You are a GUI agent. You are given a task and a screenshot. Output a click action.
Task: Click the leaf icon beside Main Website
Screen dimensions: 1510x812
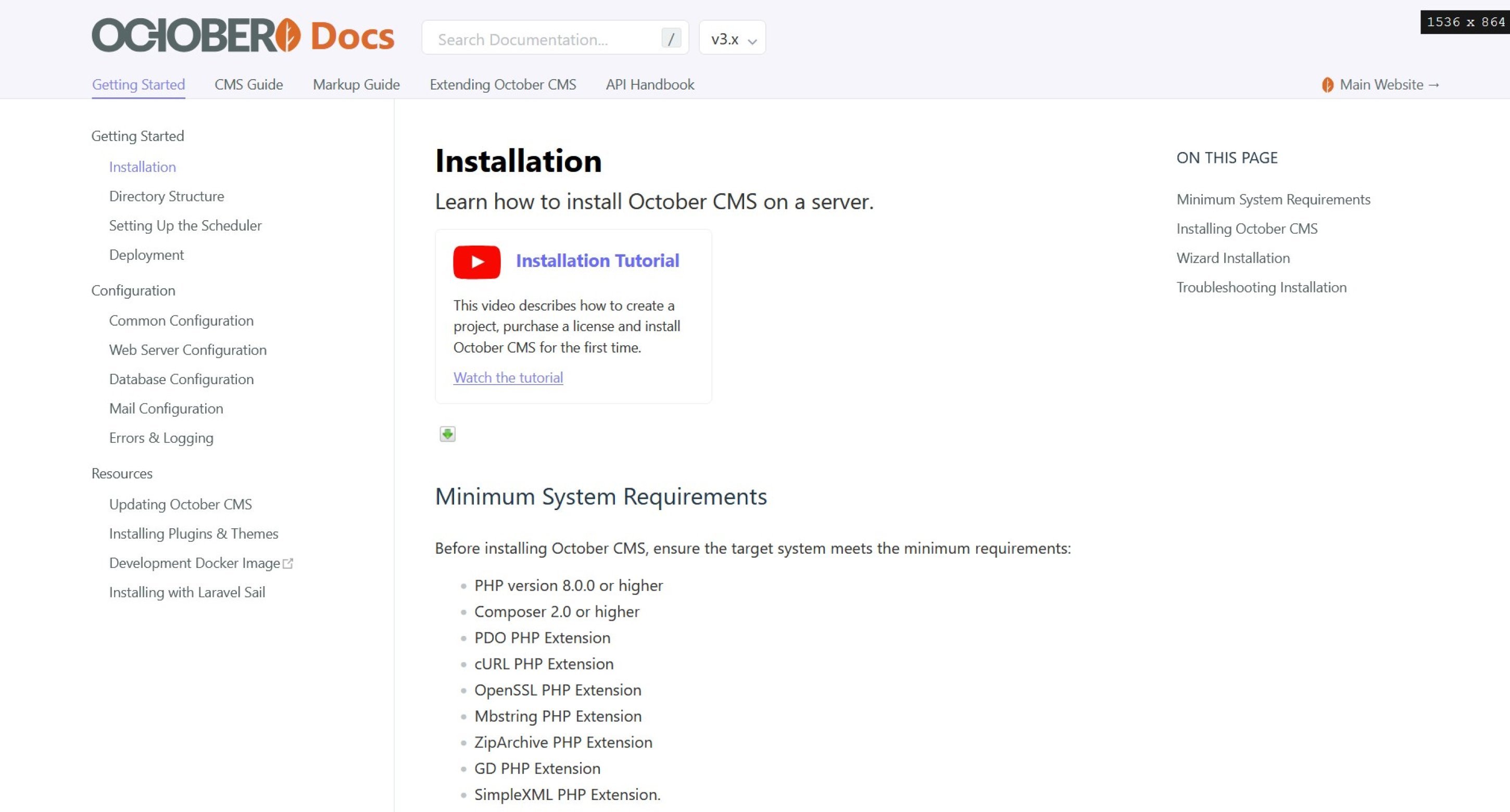1327,85
